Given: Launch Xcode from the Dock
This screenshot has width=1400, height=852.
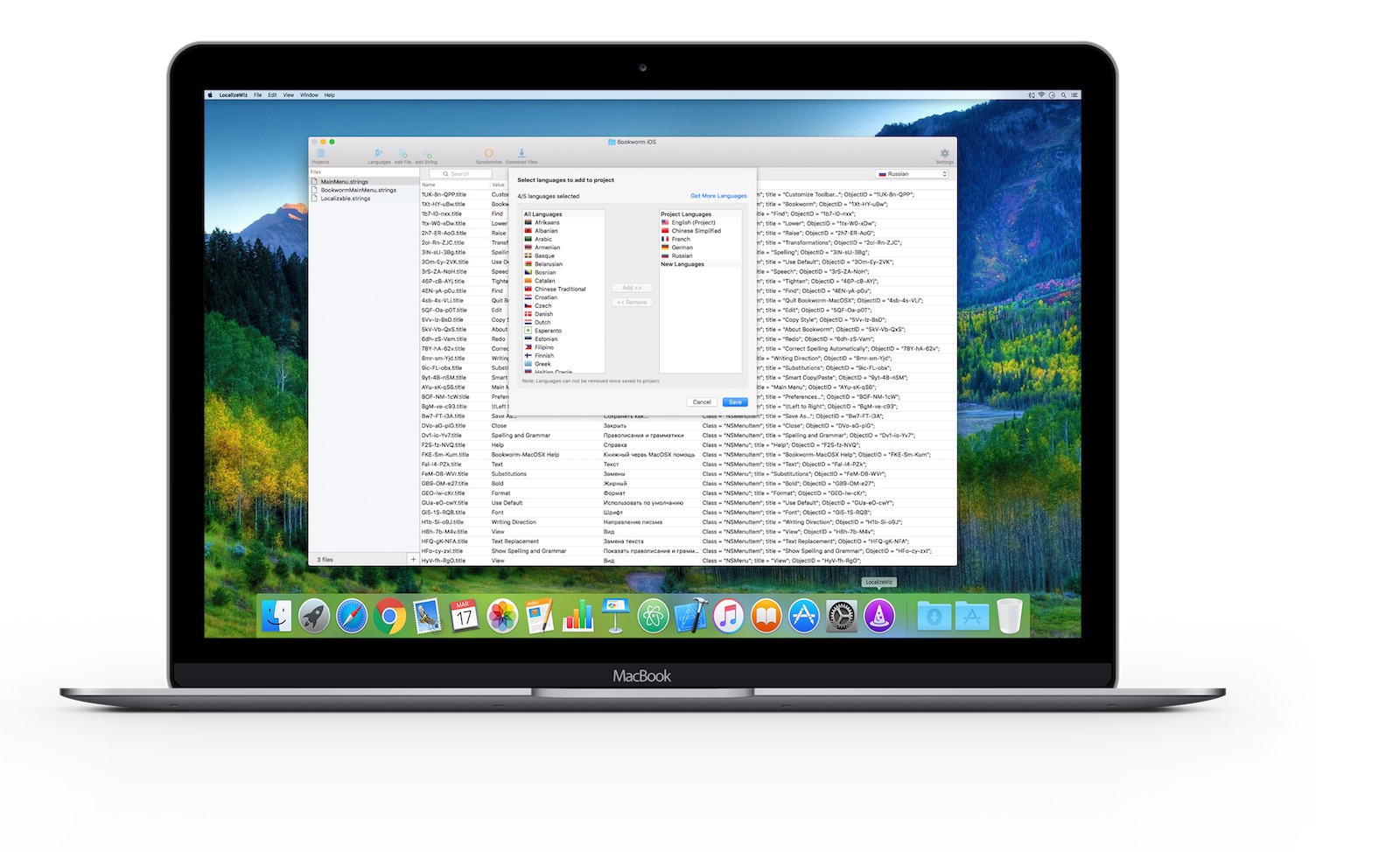Looking at the screenshot, I should [x=690, y=617].
